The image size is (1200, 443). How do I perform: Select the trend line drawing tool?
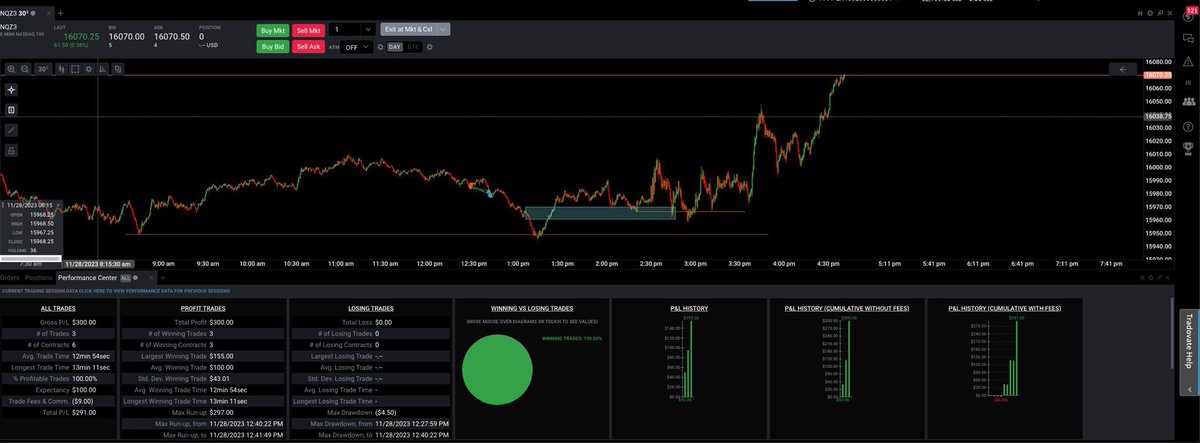(x=11, y=130)
